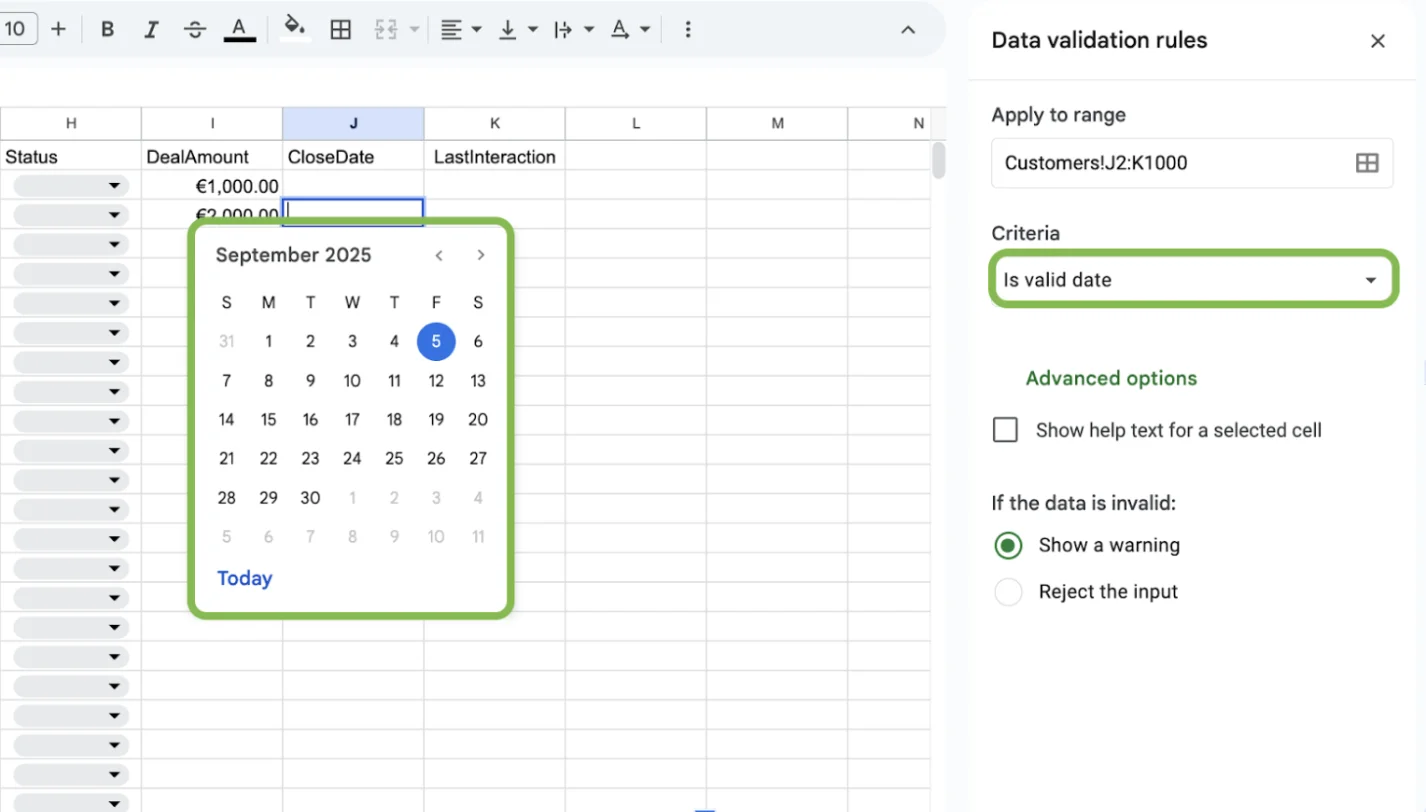
Task: Collapse the toolbar with the chevron
Action: point(907,29)
